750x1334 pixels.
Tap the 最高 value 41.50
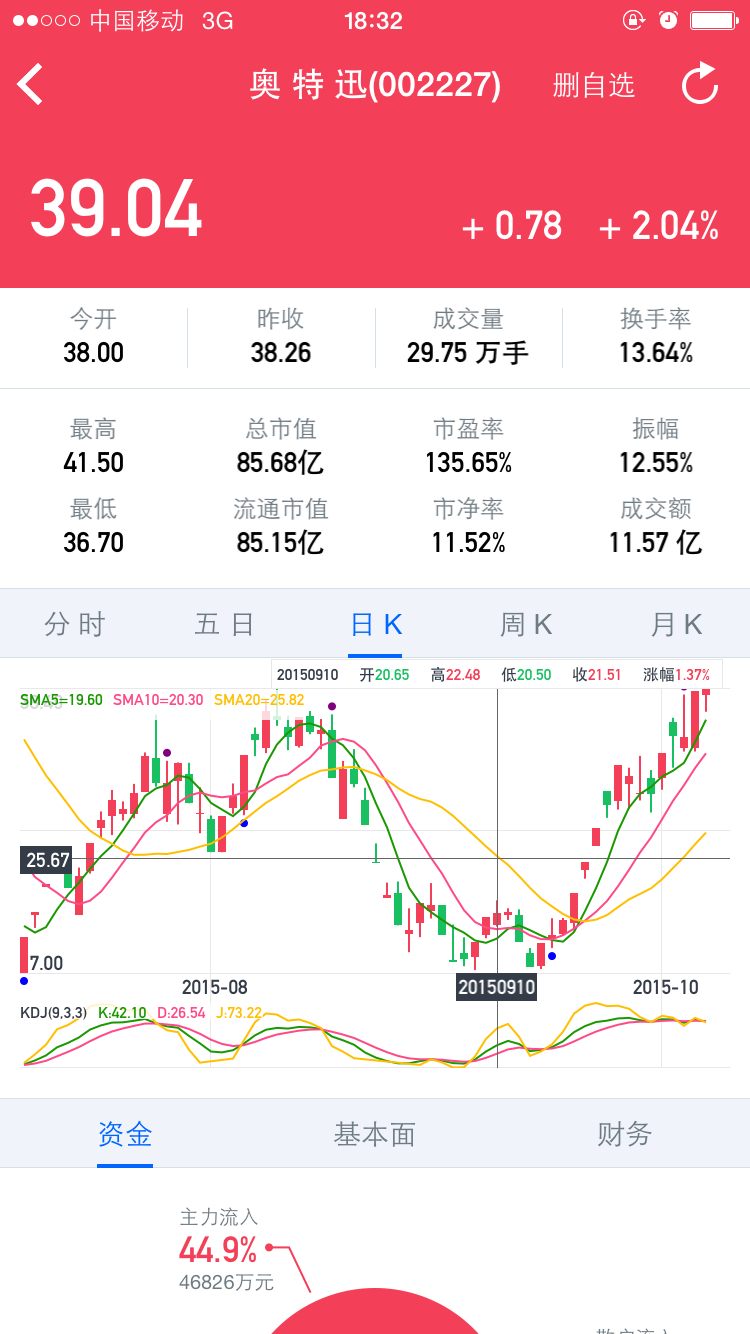(93, 463)
